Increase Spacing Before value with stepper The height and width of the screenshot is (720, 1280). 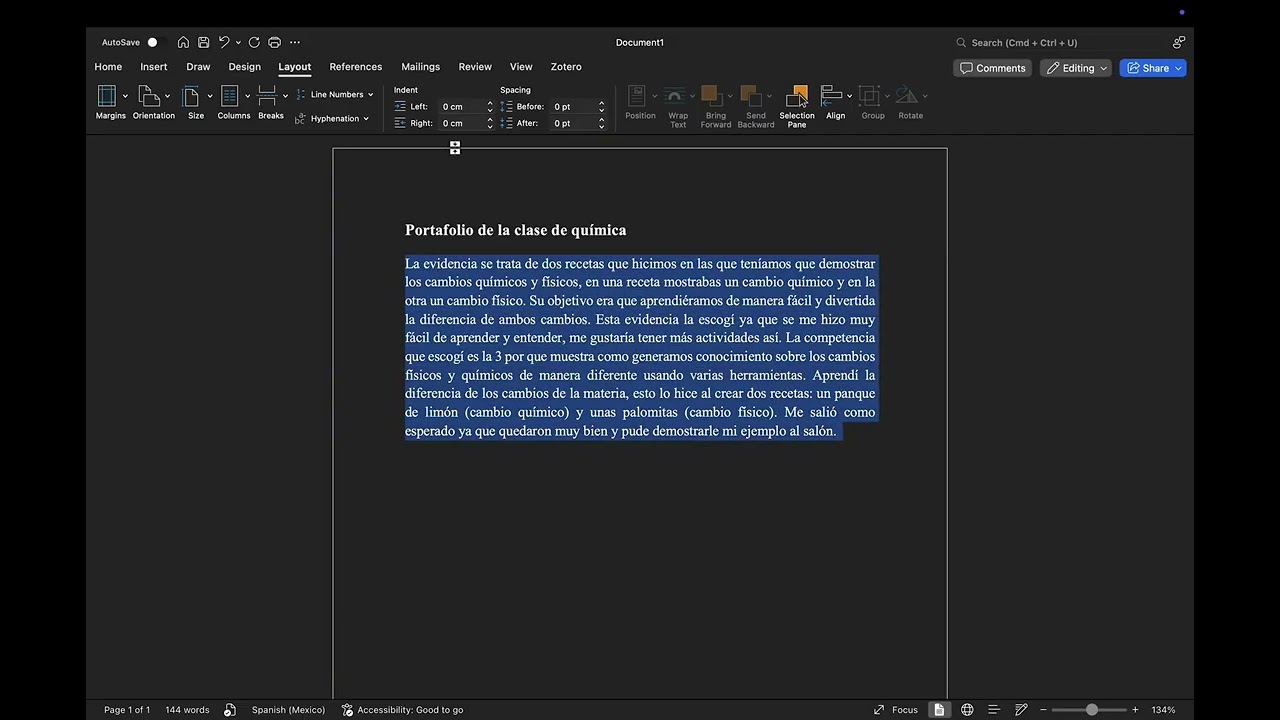pos(601,103)
